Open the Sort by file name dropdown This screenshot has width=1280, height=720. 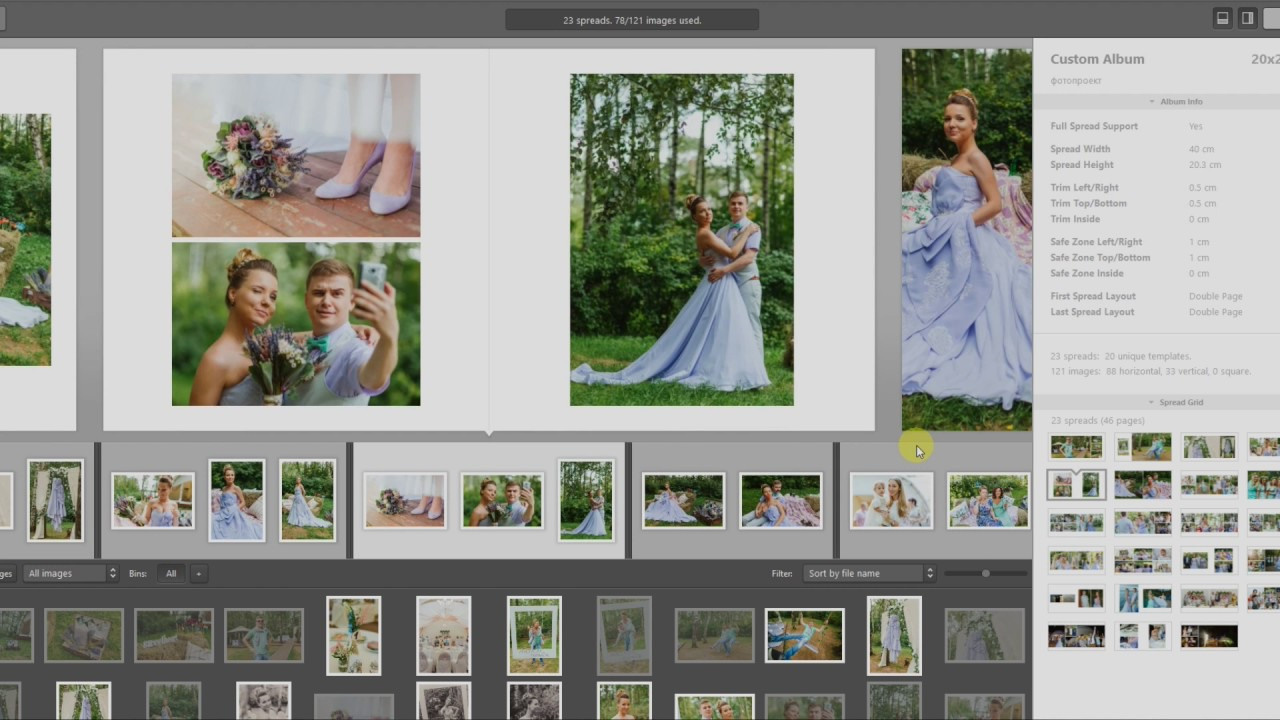coord(870,573)
